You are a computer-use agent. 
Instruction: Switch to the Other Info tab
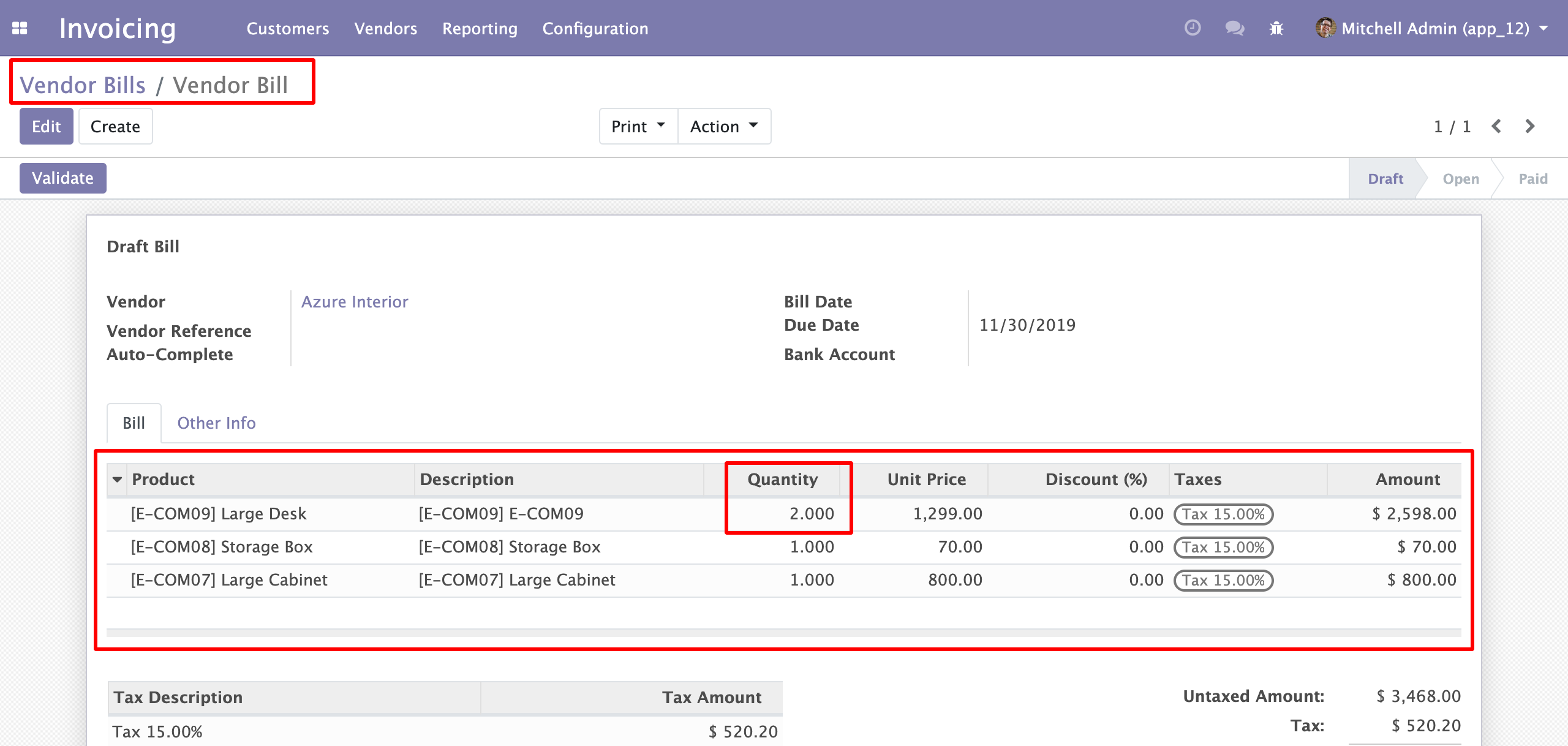pyautogui.click(x=216, y=423)
